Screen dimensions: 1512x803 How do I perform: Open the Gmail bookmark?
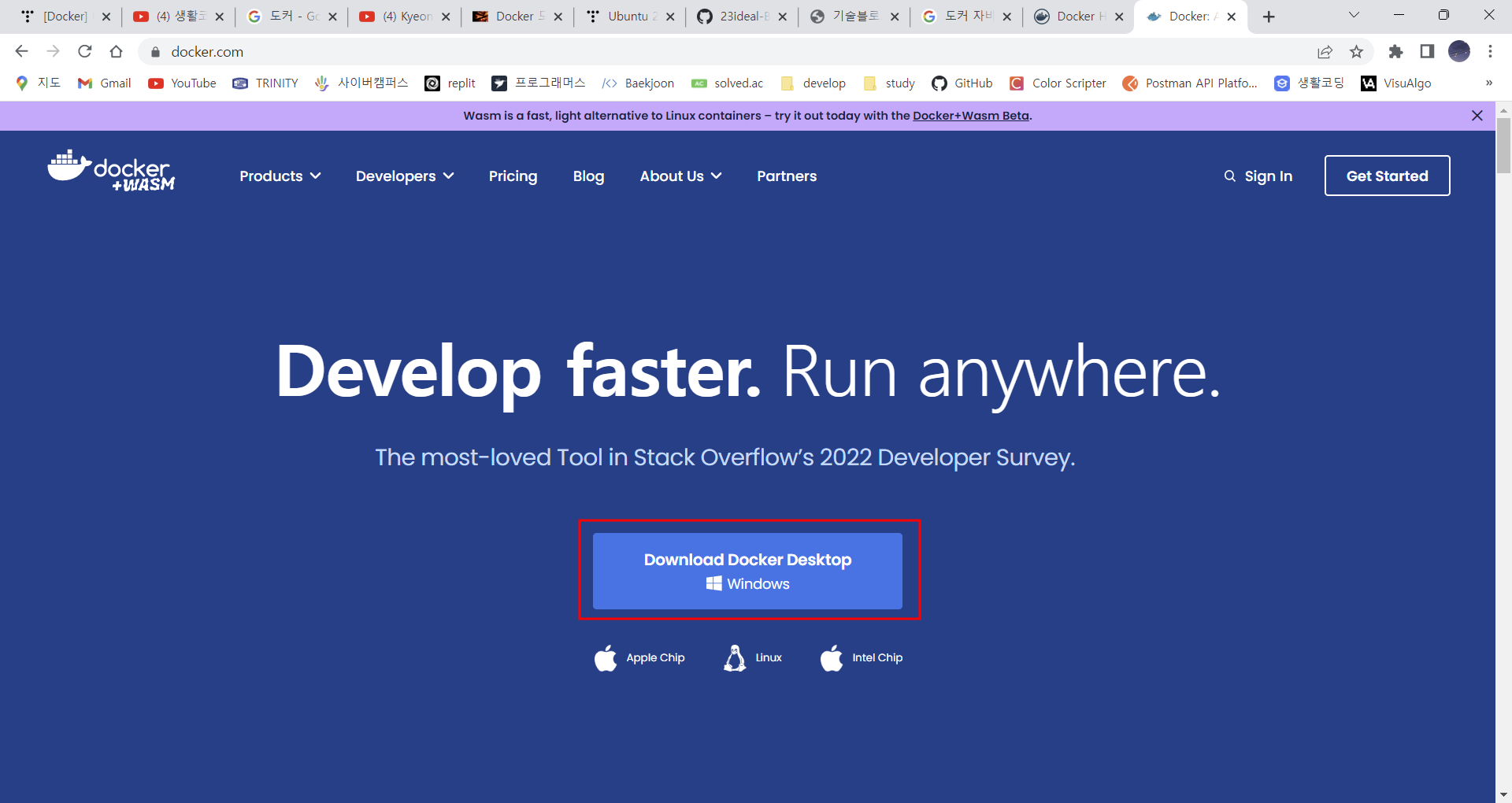(105, 83)
